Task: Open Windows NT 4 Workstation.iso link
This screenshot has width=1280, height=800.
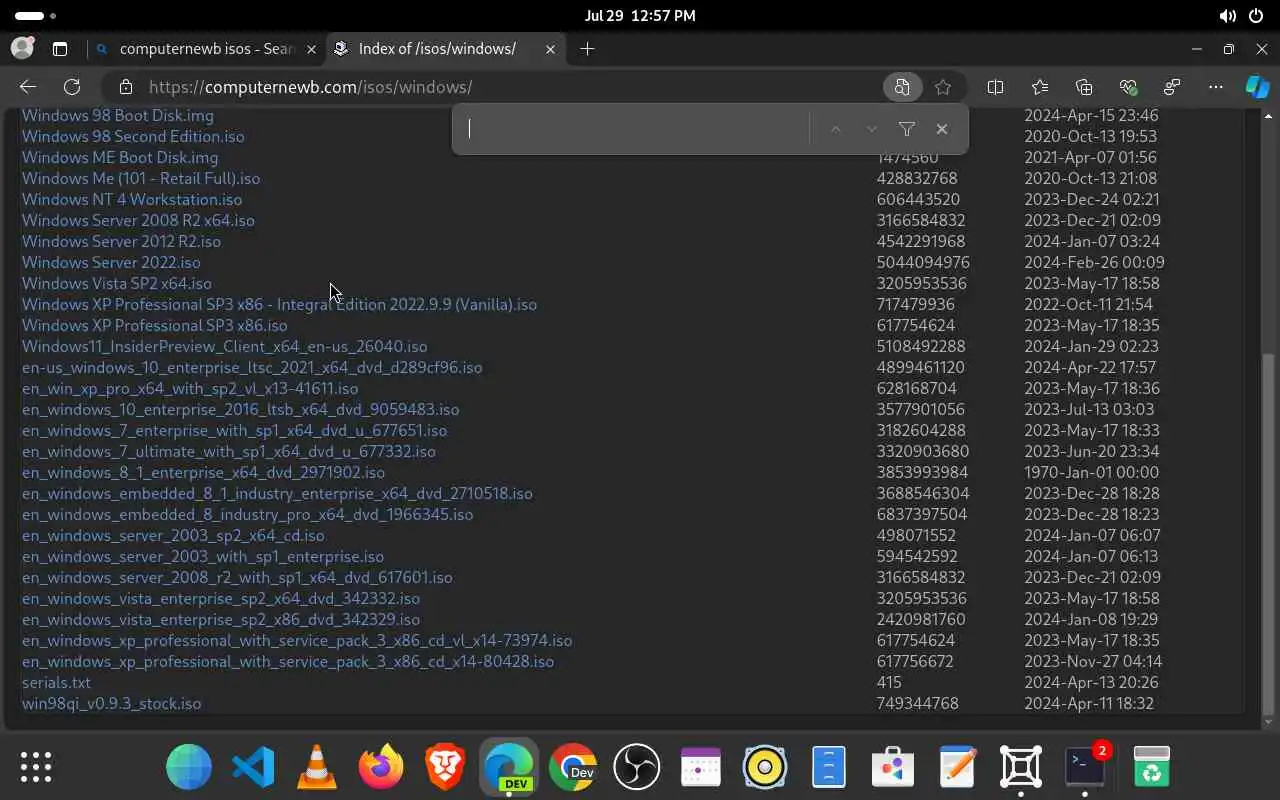Action: 132,199
